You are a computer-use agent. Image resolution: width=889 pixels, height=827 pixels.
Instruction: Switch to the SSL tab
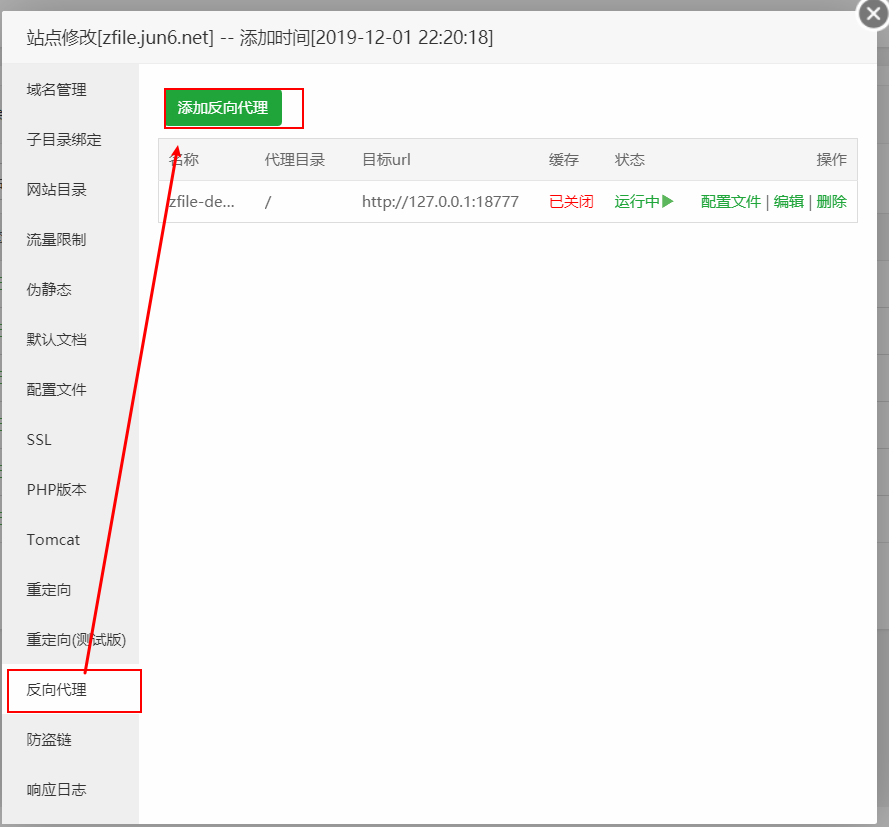click(39, 440)
